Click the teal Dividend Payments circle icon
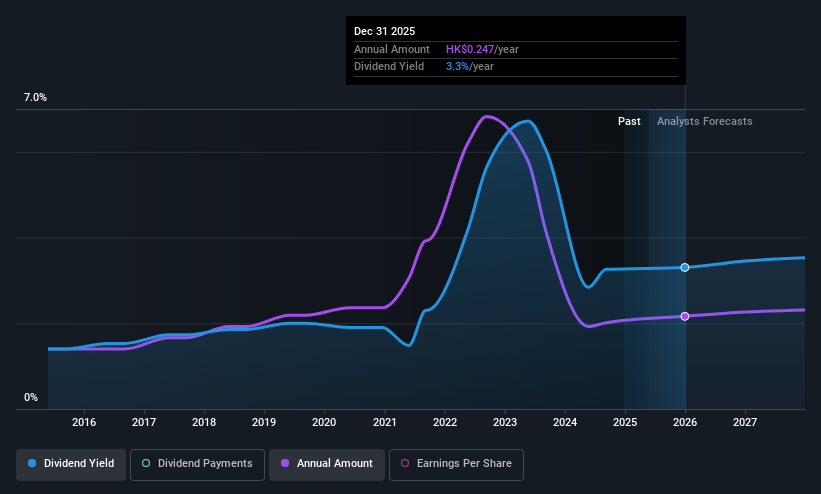This screenshot has width=821, height=494. 146,464
